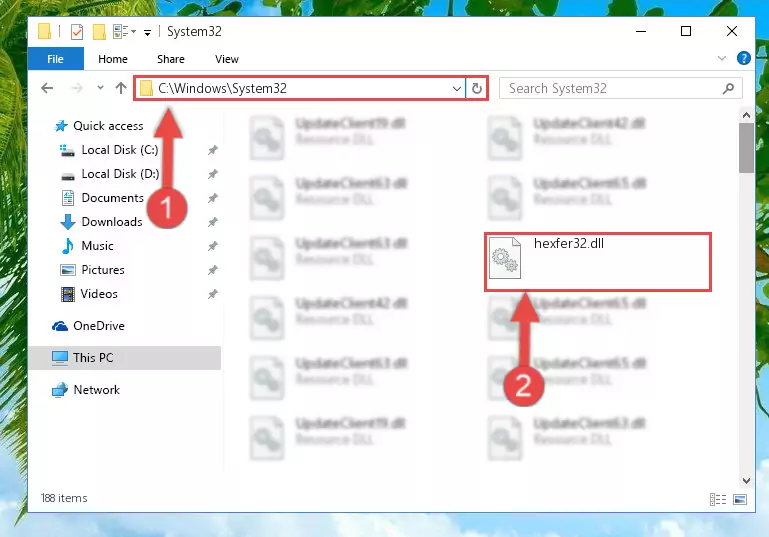769x537 pixels.
Task: Click the search magnifier icon
Action: pyautogui.click(x=729, y=88)
